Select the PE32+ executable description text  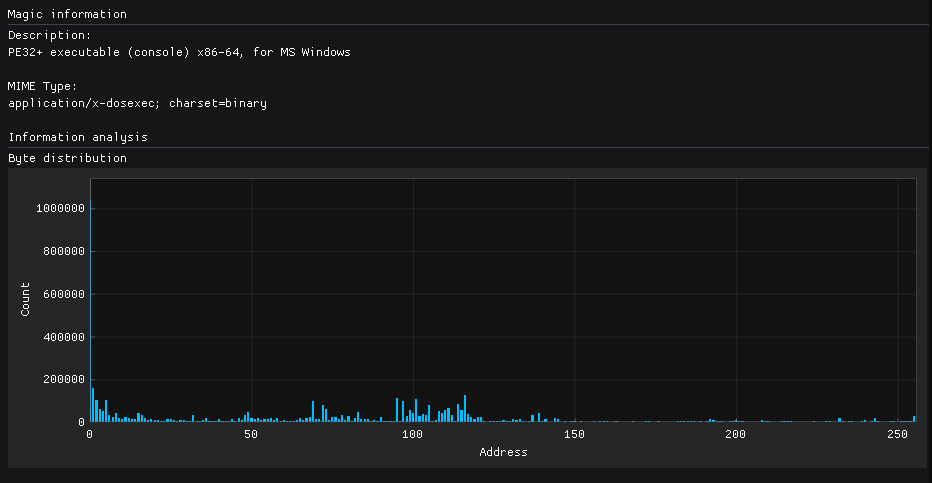point(179,52)
